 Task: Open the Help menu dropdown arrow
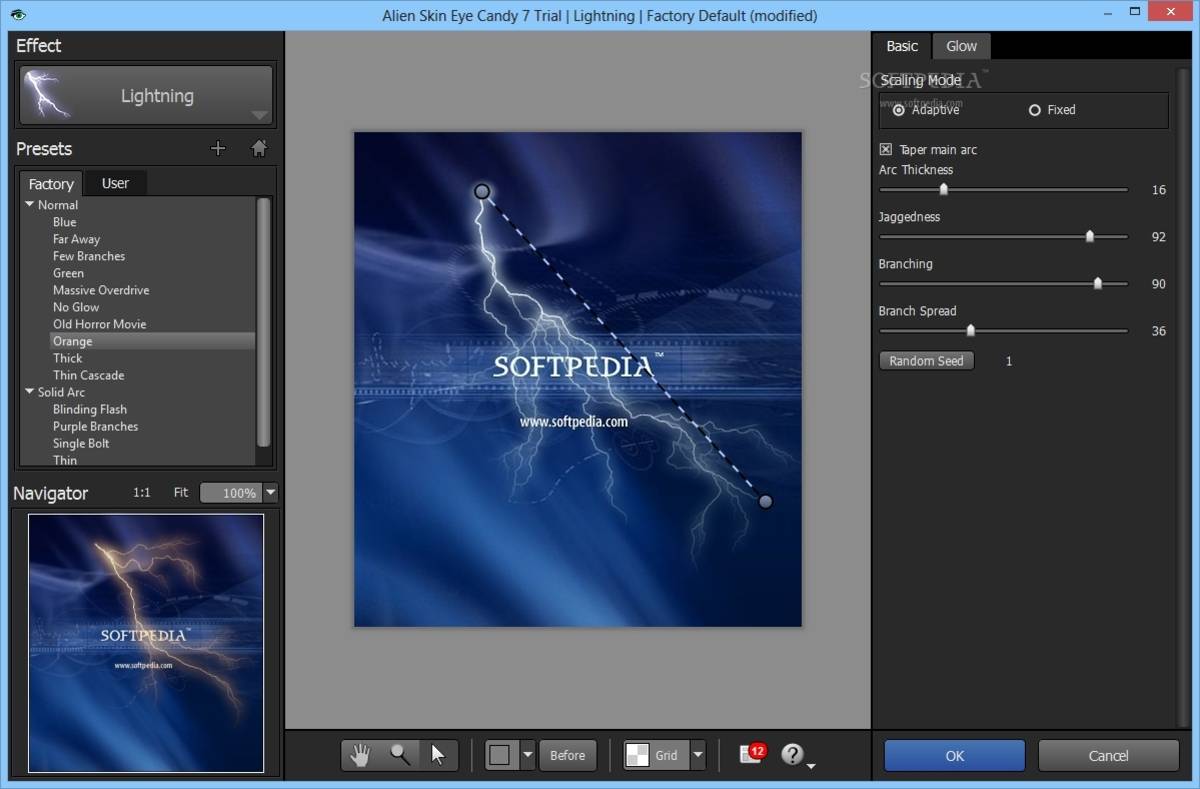coord(811,766)
